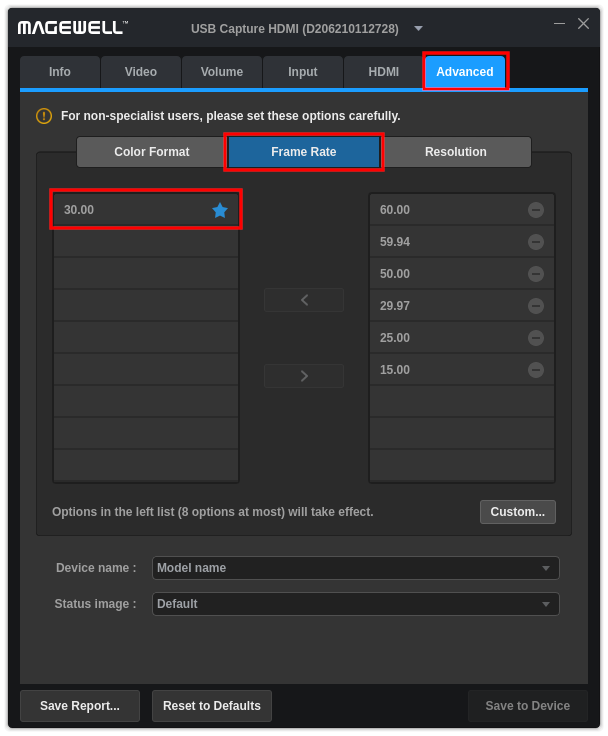608x736 pixels.
Task: Click the Custom... button
Action: point(518,512)
